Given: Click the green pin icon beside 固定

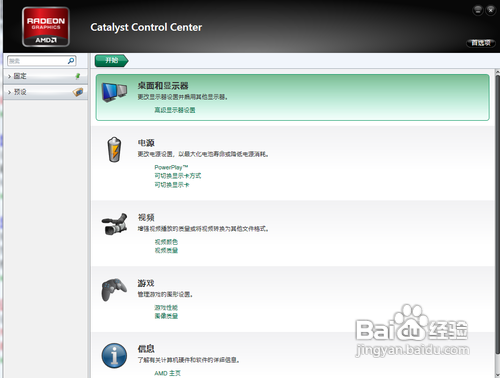Looking at the screenshot, I should pos(78,76).
